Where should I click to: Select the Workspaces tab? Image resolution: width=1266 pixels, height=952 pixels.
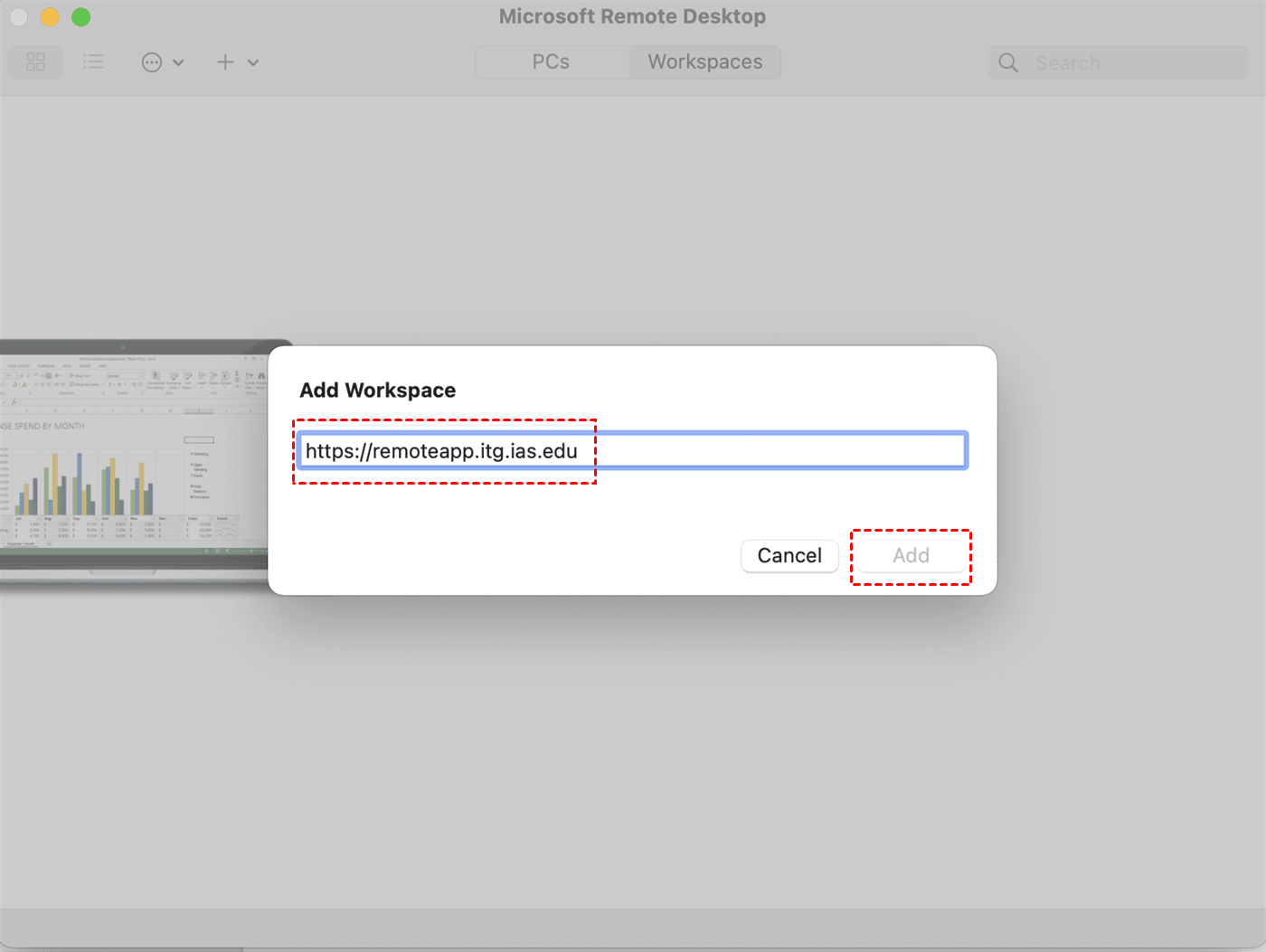[x=704, y=62]
